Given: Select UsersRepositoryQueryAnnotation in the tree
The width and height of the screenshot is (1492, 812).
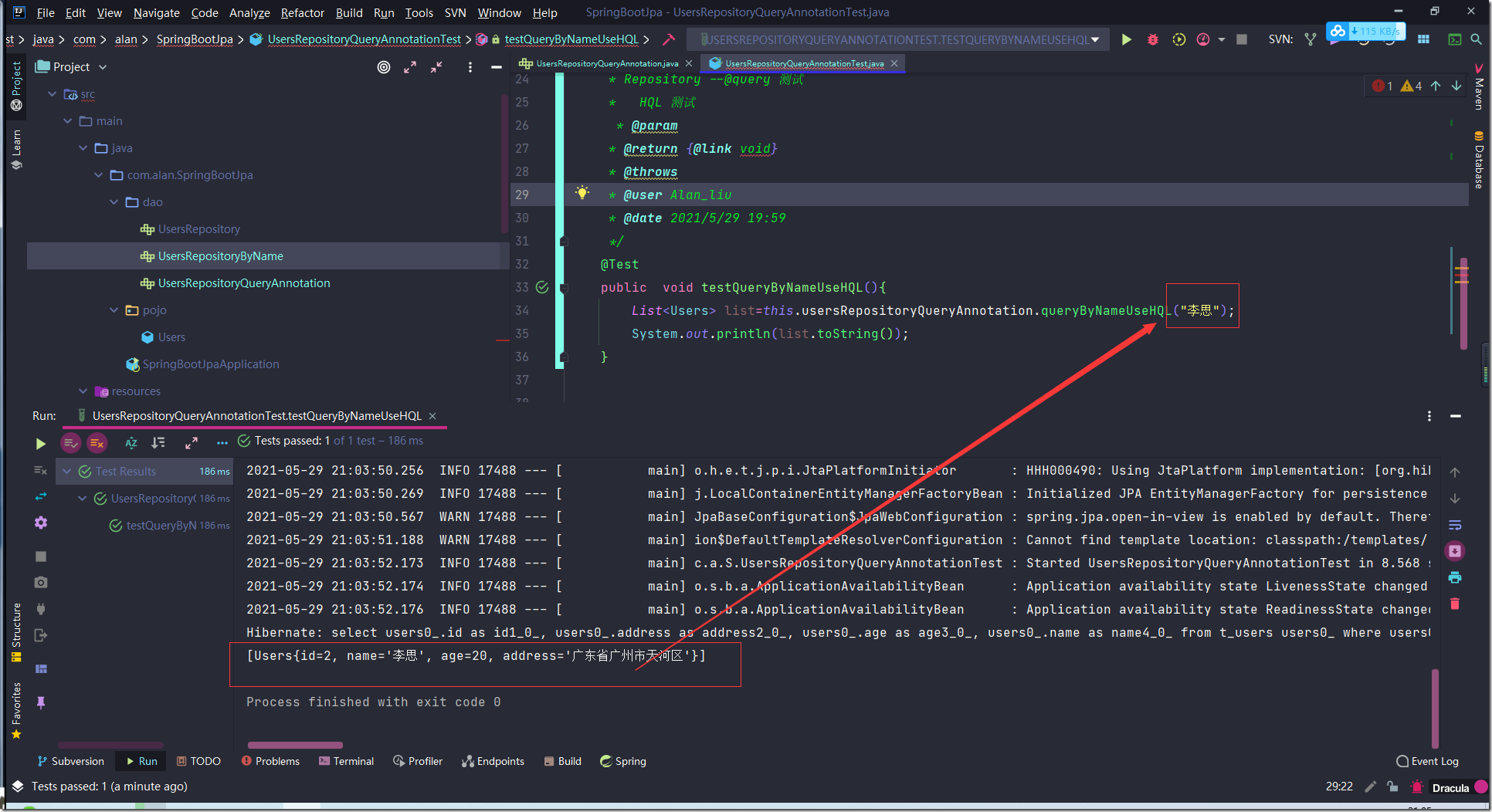Looking at the screenshot, I should click(x=243, y=283).
